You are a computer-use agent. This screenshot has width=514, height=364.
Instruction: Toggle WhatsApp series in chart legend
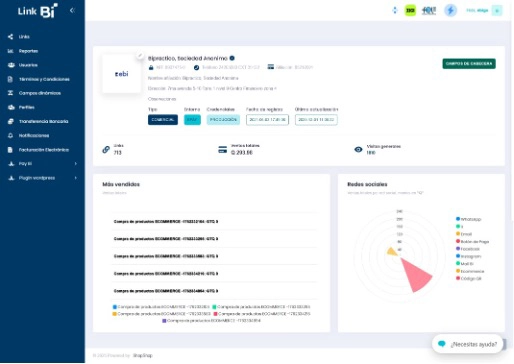tap(468, 219)
